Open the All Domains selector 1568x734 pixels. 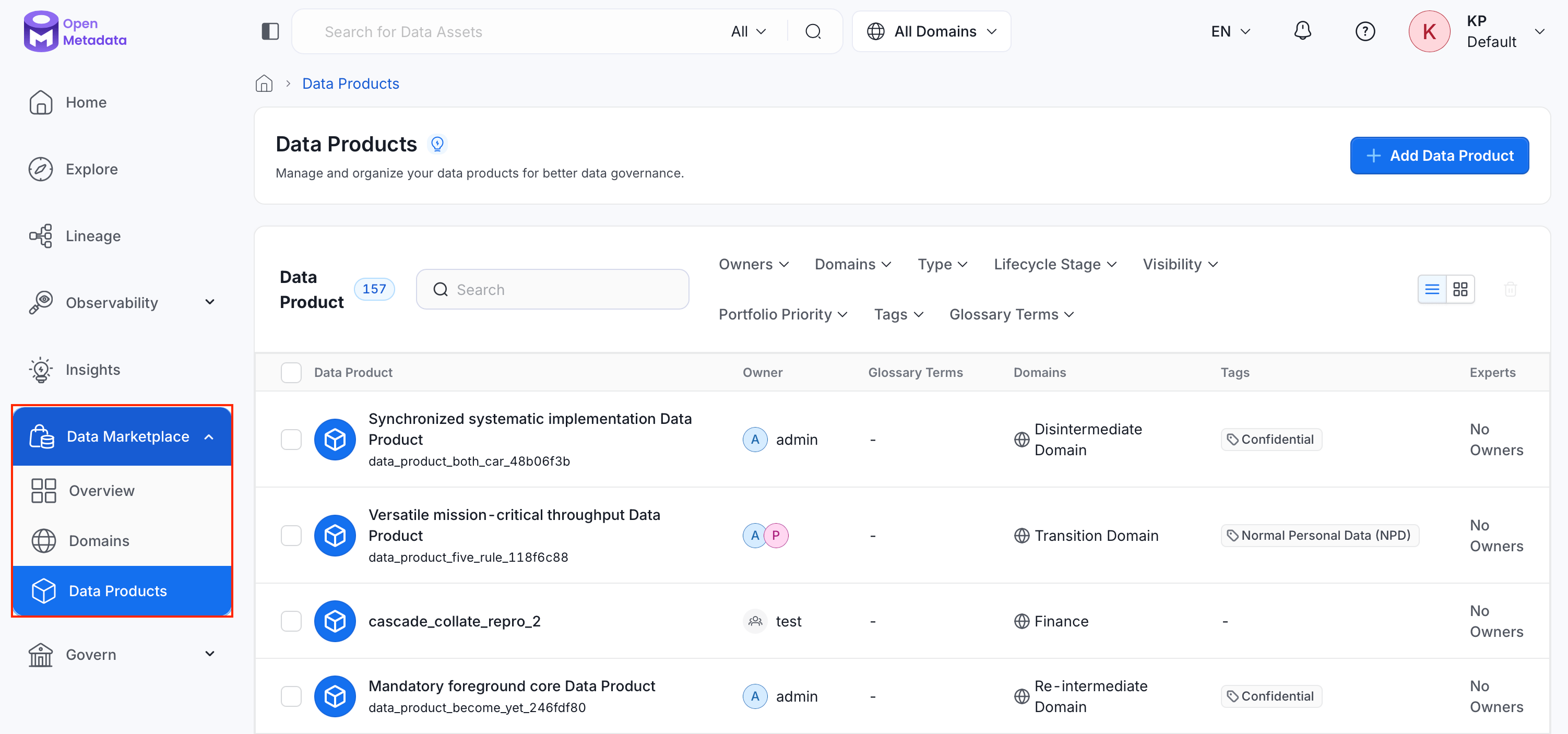point(931,32)
